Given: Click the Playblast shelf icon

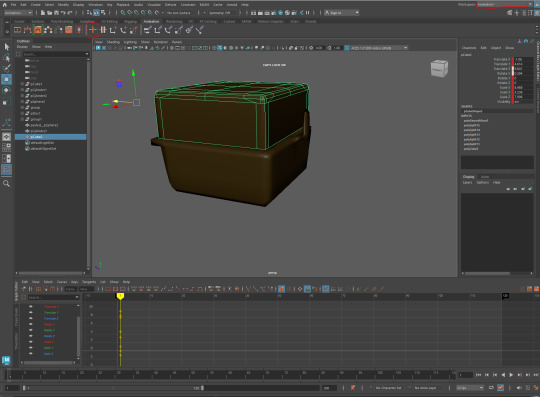Looking at the screenshot, I should click(17, 30).
